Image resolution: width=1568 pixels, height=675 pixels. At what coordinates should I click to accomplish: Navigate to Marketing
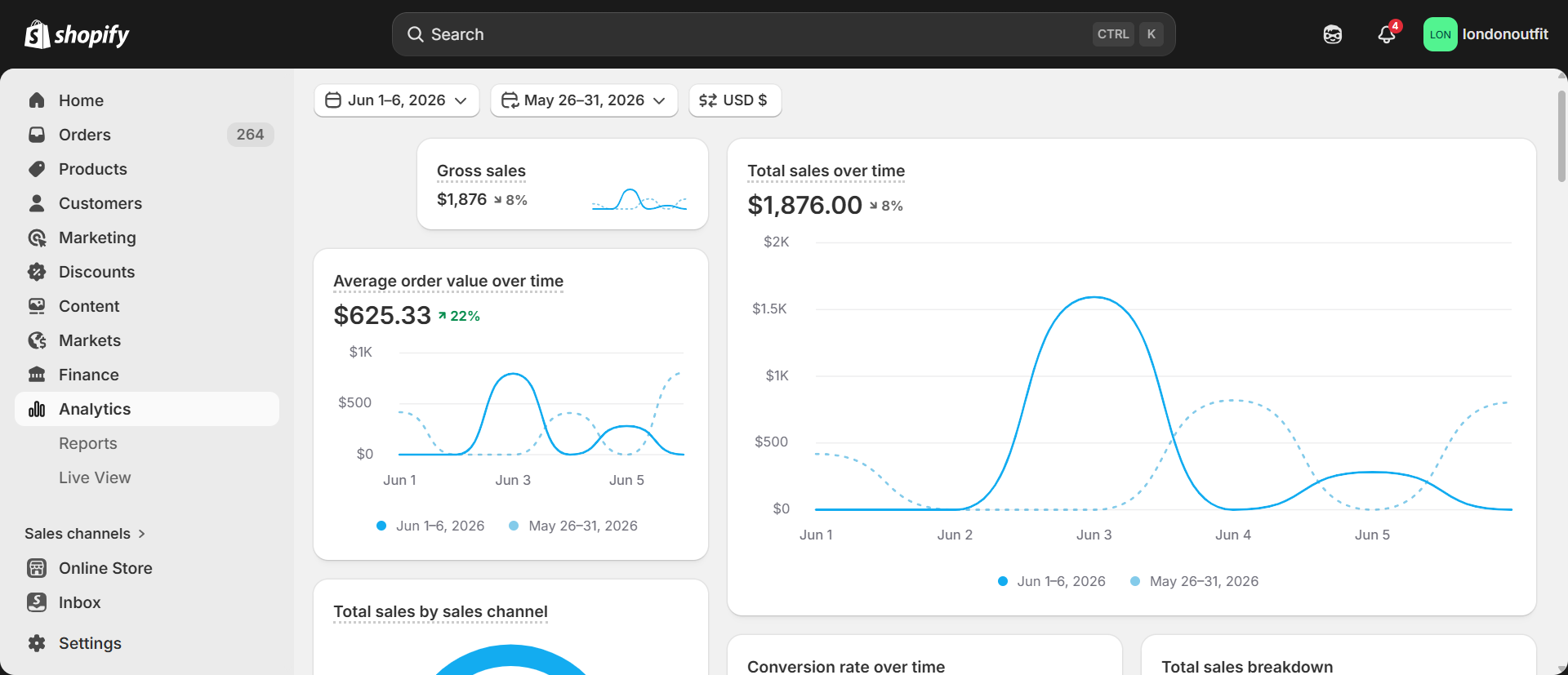point(147,238)
